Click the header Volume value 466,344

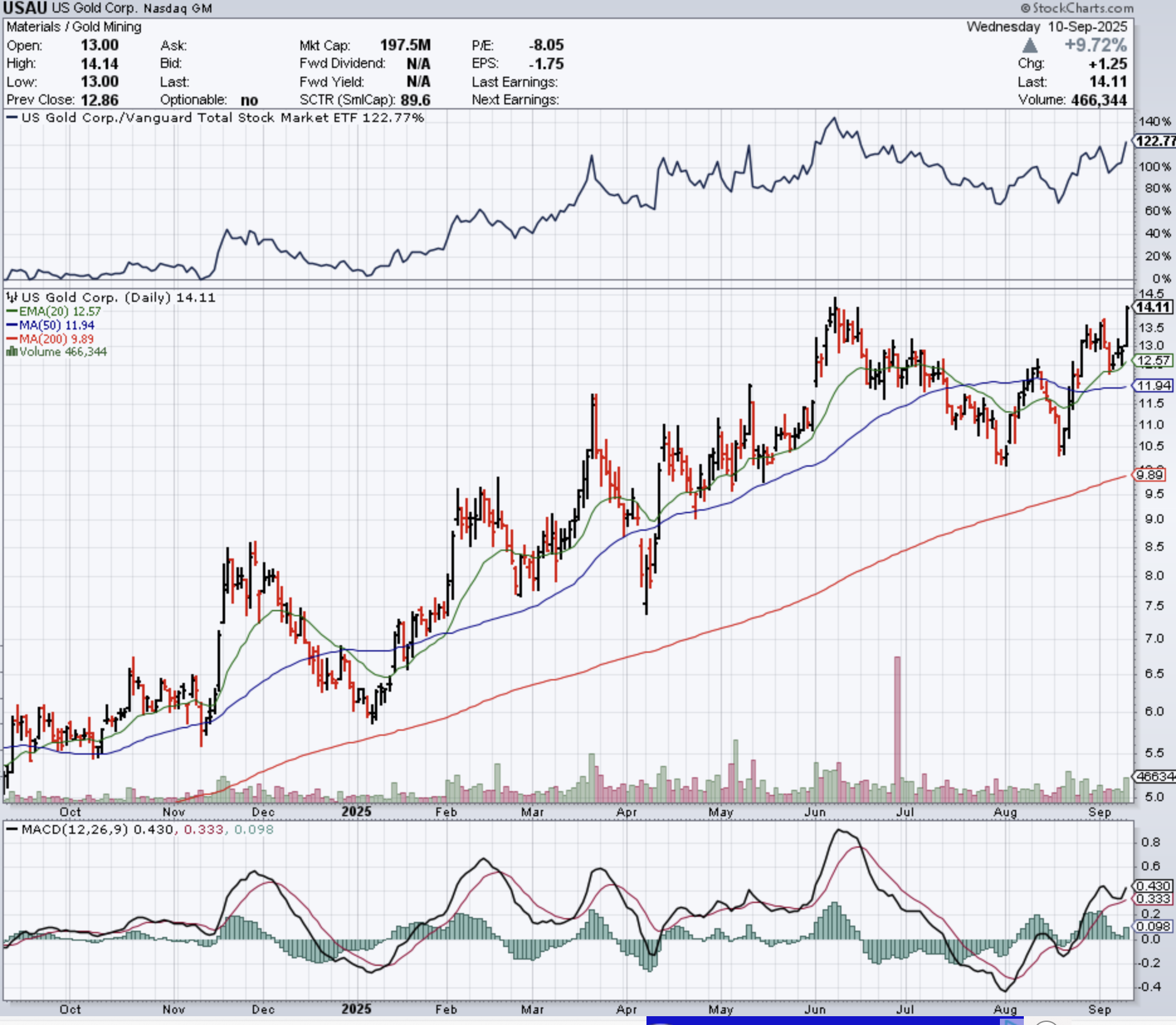[x=1099, y=100]
